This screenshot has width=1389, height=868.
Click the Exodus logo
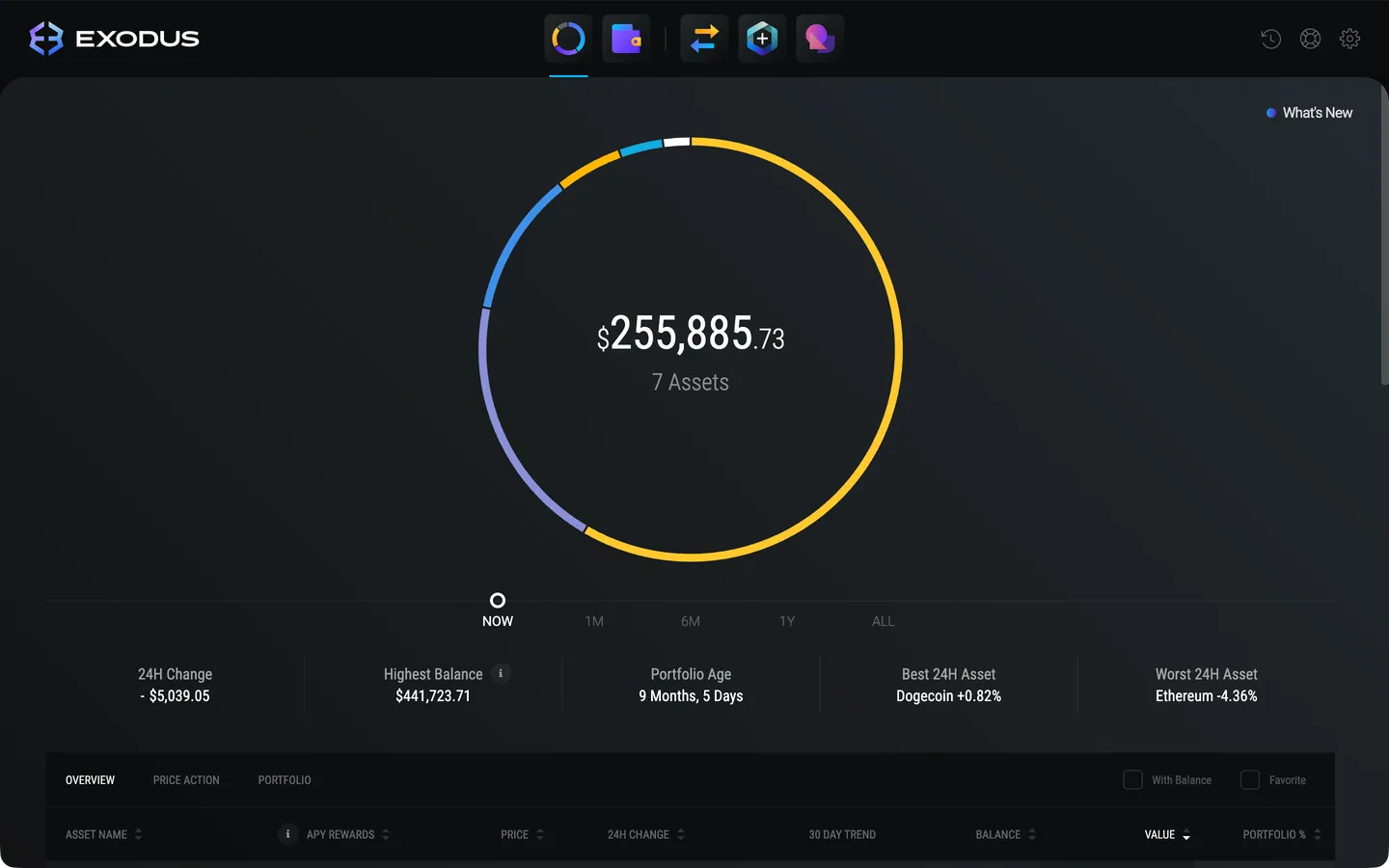point(114,39)
